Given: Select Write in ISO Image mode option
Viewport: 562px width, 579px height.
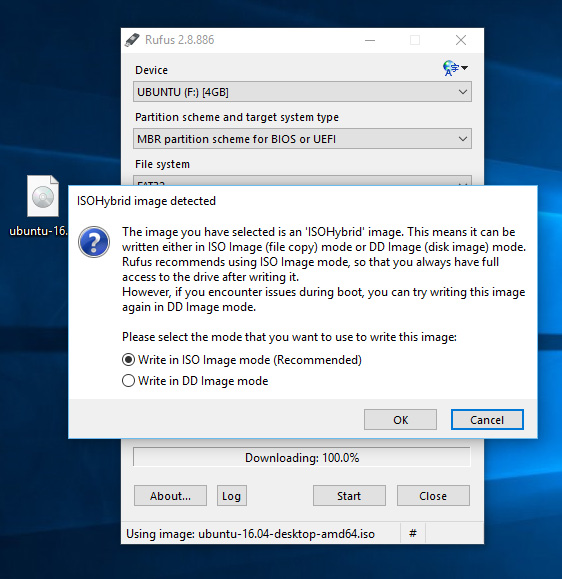Looking at the screenshot, I should (x=241, y=360).
